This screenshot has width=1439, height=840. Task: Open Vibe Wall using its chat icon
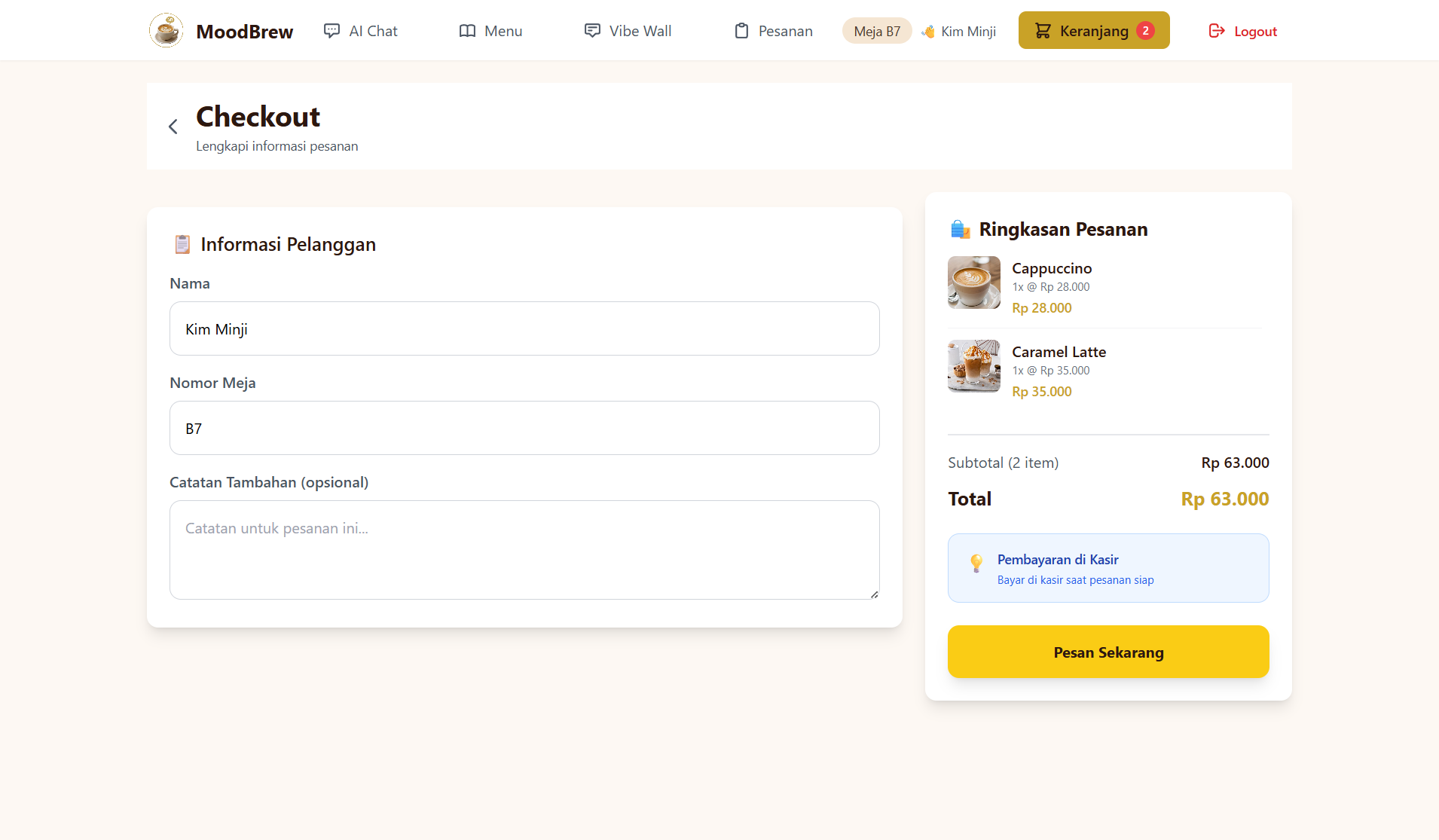[593, 30]
